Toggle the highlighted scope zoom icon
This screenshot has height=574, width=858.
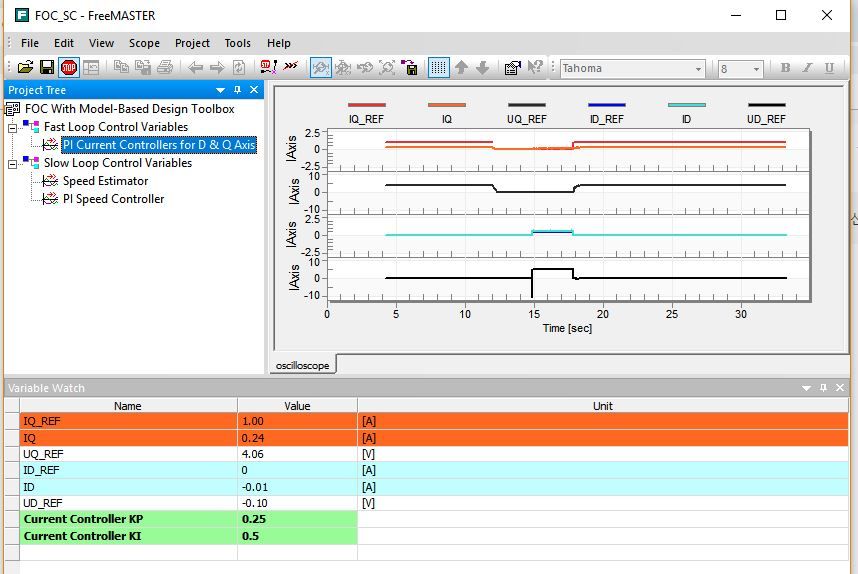(x=321, y=68)
